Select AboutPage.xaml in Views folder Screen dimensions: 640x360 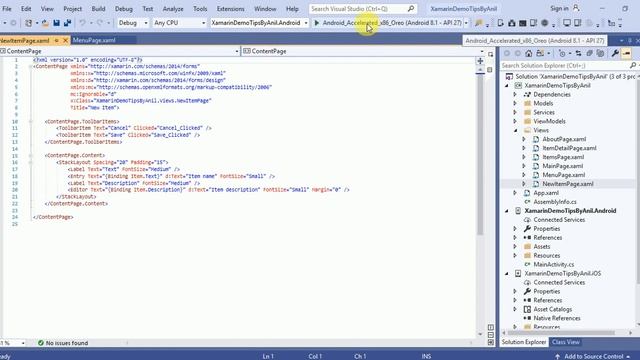(564, 139)
